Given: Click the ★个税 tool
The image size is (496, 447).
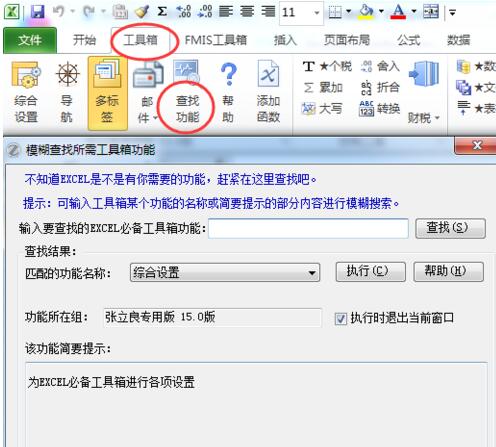Looking at the screenshot, I should 327,66.
